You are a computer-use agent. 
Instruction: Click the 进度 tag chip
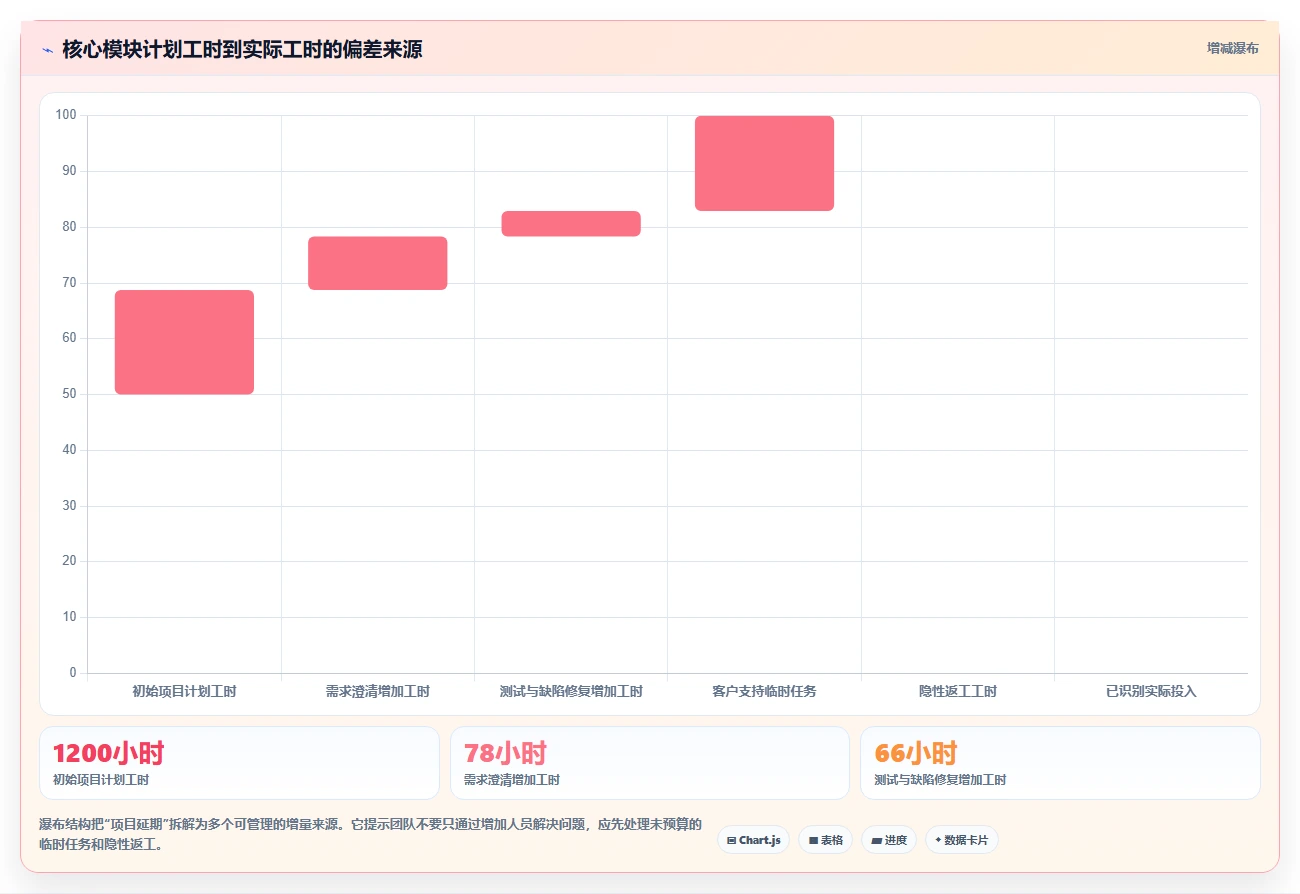[888, 840]
